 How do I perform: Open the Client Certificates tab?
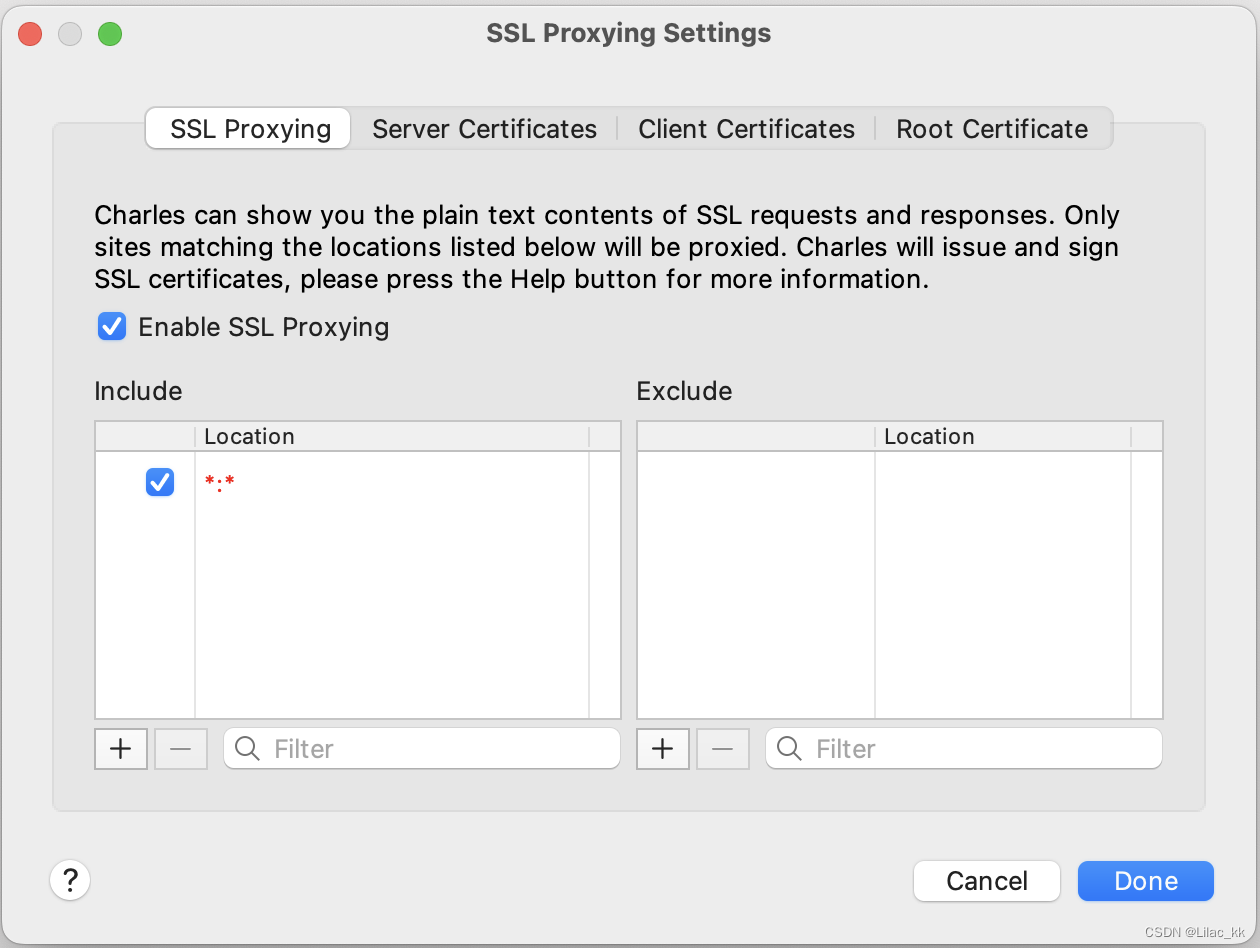[x=746, y=129]
